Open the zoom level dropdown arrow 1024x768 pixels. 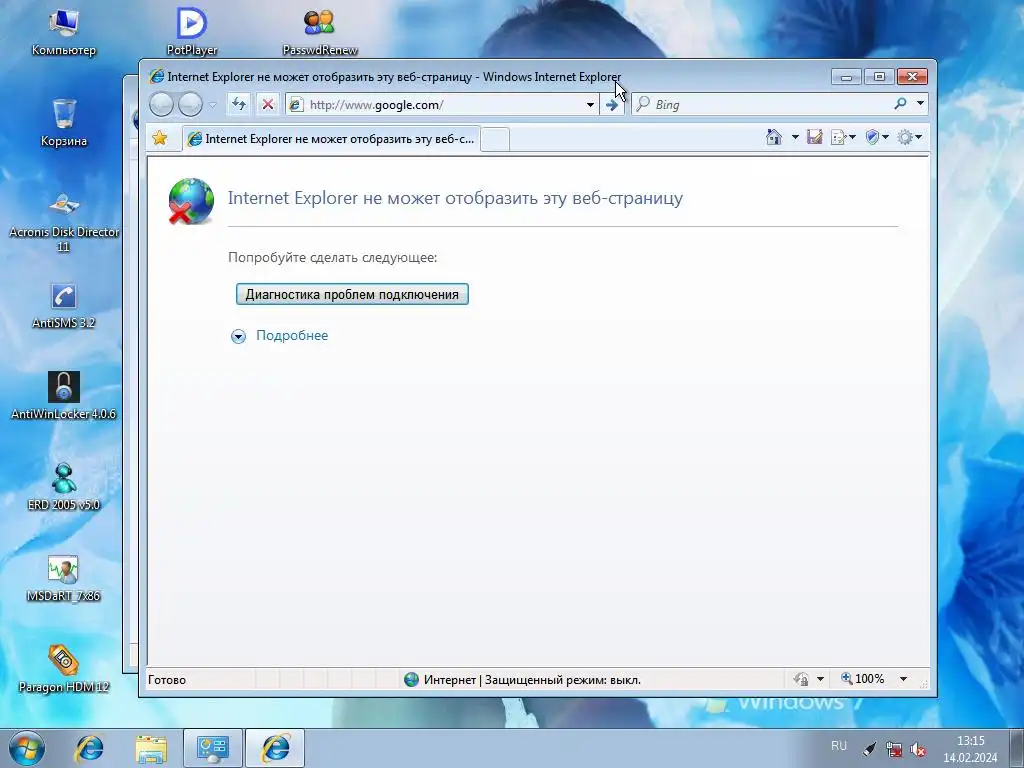(x=903, y=679)
